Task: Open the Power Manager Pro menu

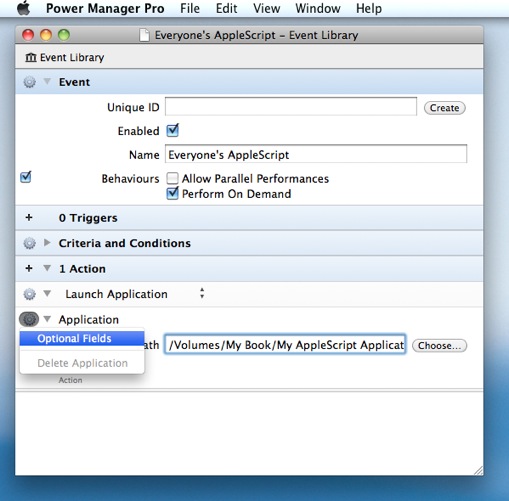Action: click(x=105, y=8)
